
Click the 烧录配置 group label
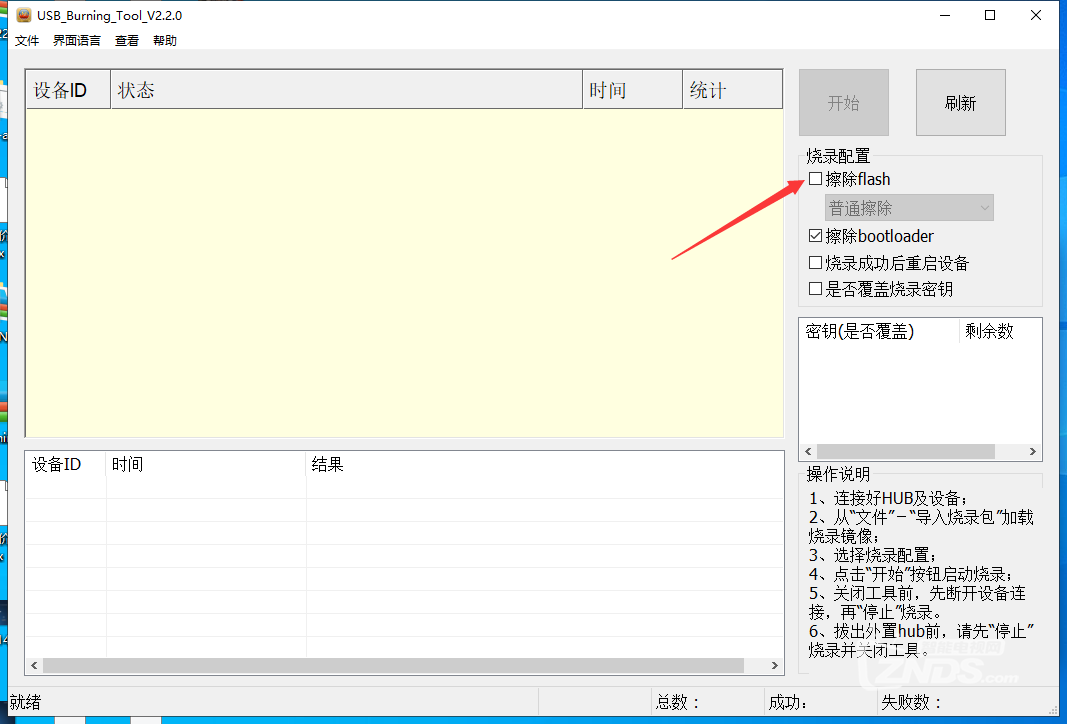click(x=838, y=156)
